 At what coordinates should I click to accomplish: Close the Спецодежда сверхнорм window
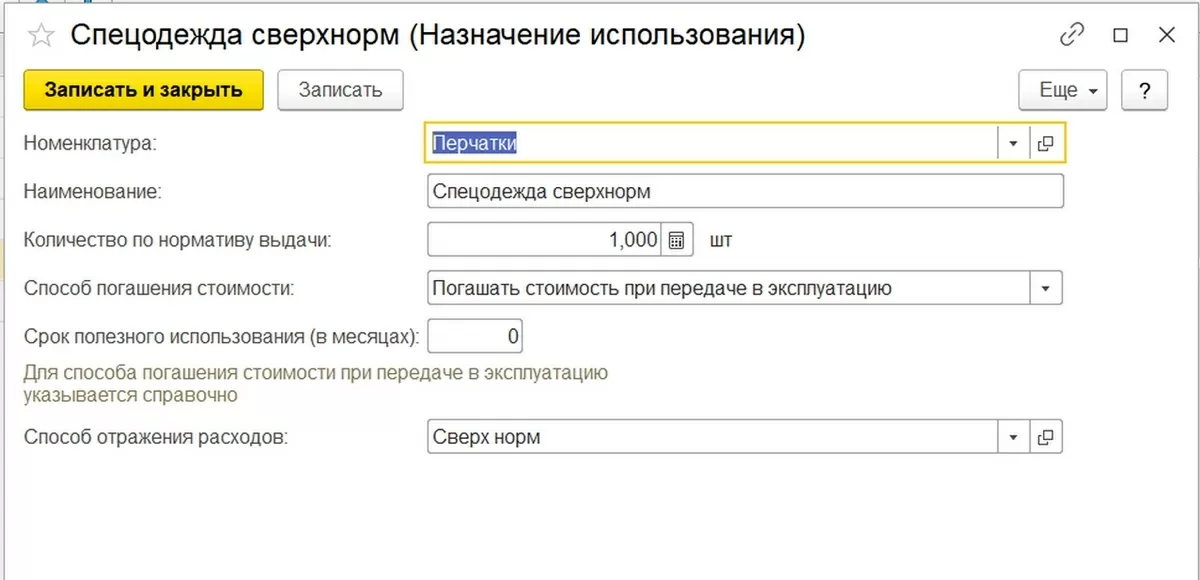(x=1166, y=35)
